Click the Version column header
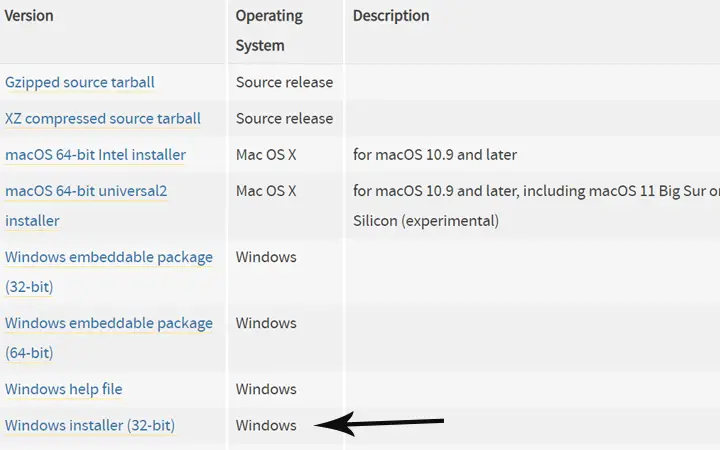The width and height of the screenshot is (720, 450). coord(29,16)
